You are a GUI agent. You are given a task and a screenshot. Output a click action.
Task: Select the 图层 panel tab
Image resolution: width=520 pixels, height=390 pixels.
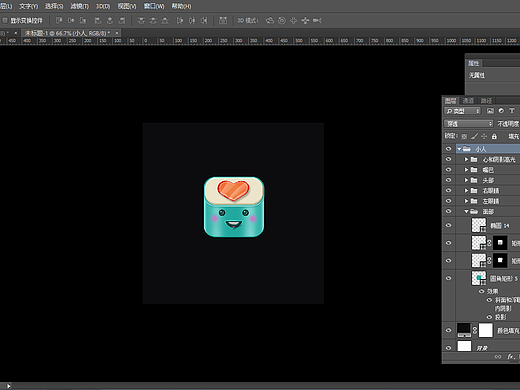click(450, 101)
